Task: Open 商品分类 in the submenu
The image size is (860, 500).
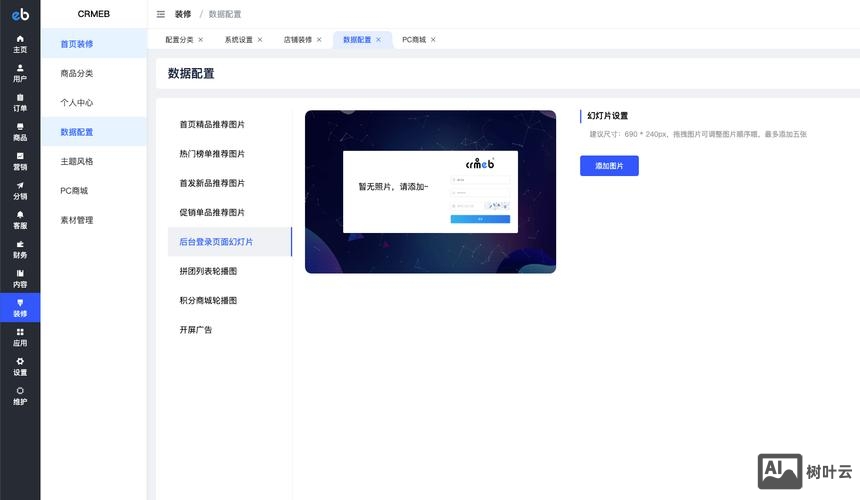Action: [x=94, y=73]
